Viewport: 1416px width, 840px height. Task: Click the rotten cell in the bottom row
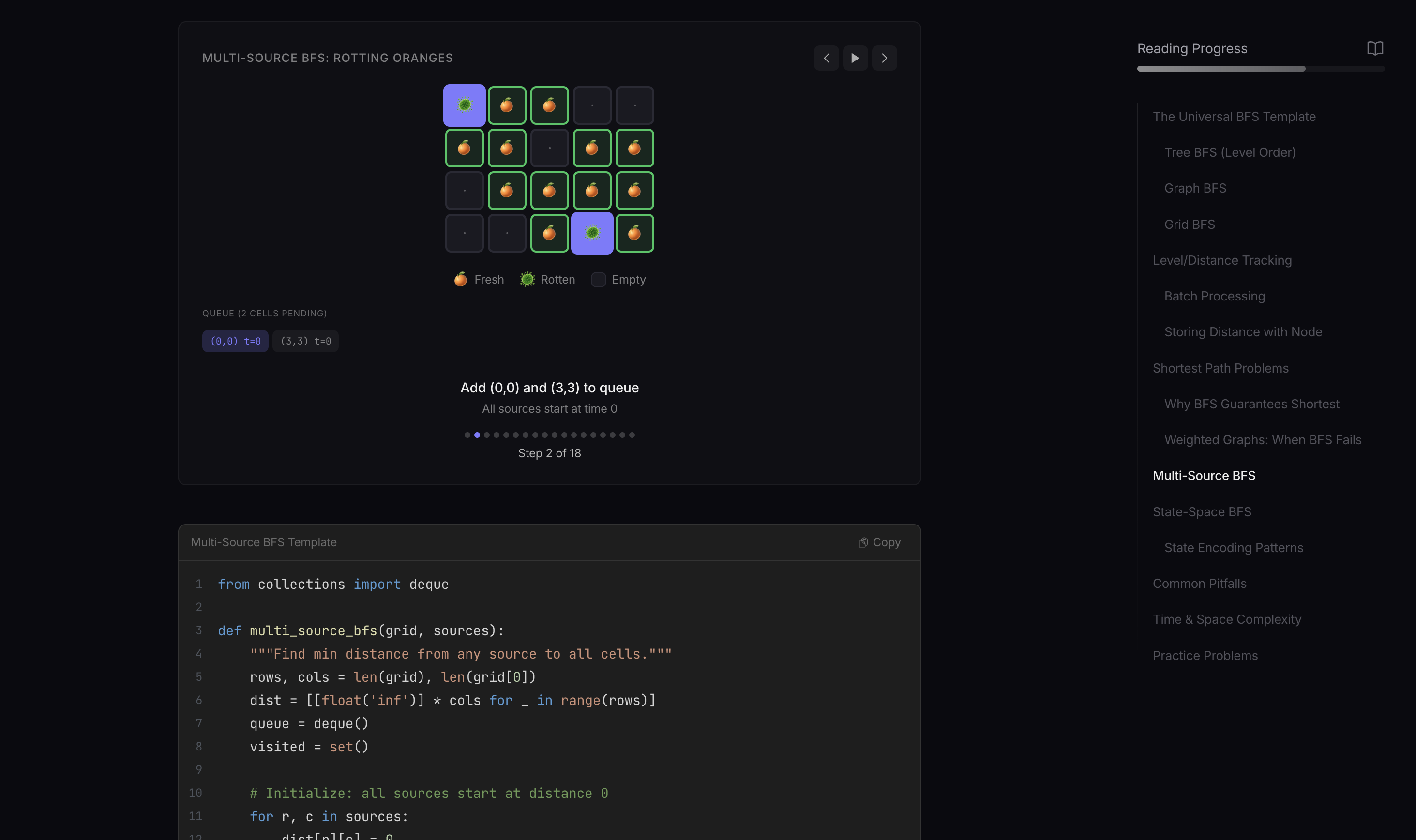pos(592,233)
